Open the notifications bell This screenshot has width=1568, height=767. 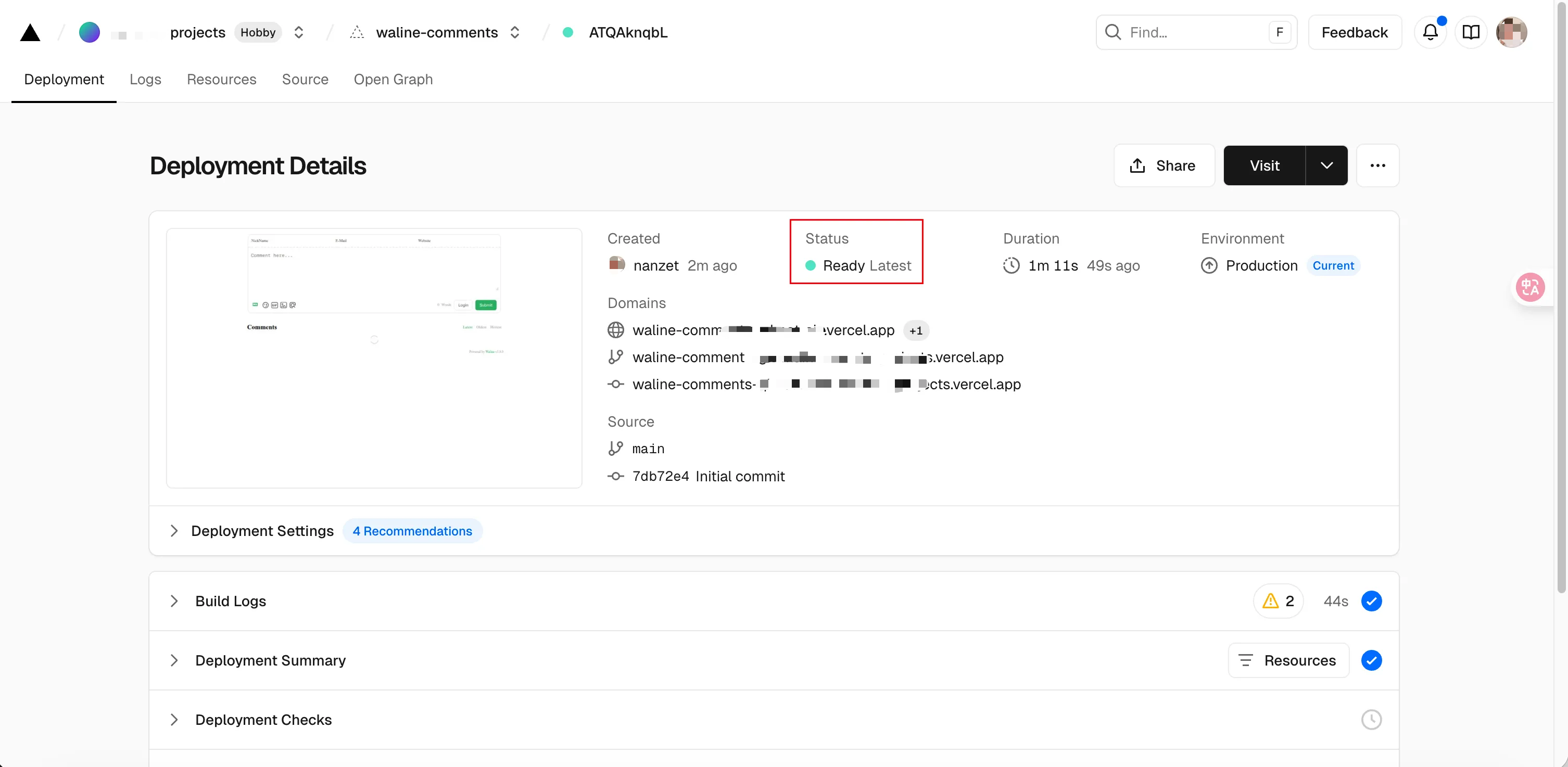pyautogui.click(x=1430, y=32)
